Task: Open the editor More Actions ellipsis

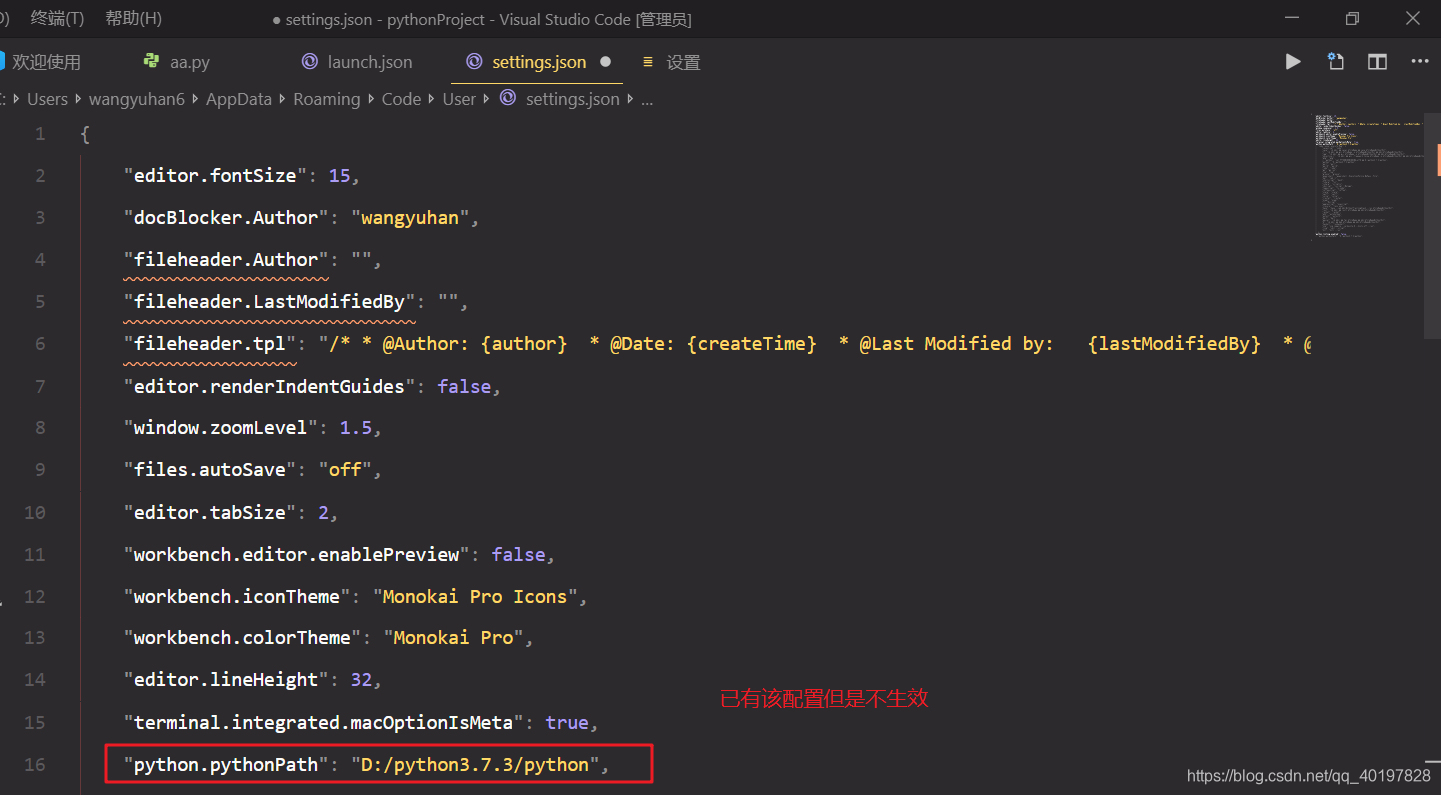Action: click(x=1420, y=62)
